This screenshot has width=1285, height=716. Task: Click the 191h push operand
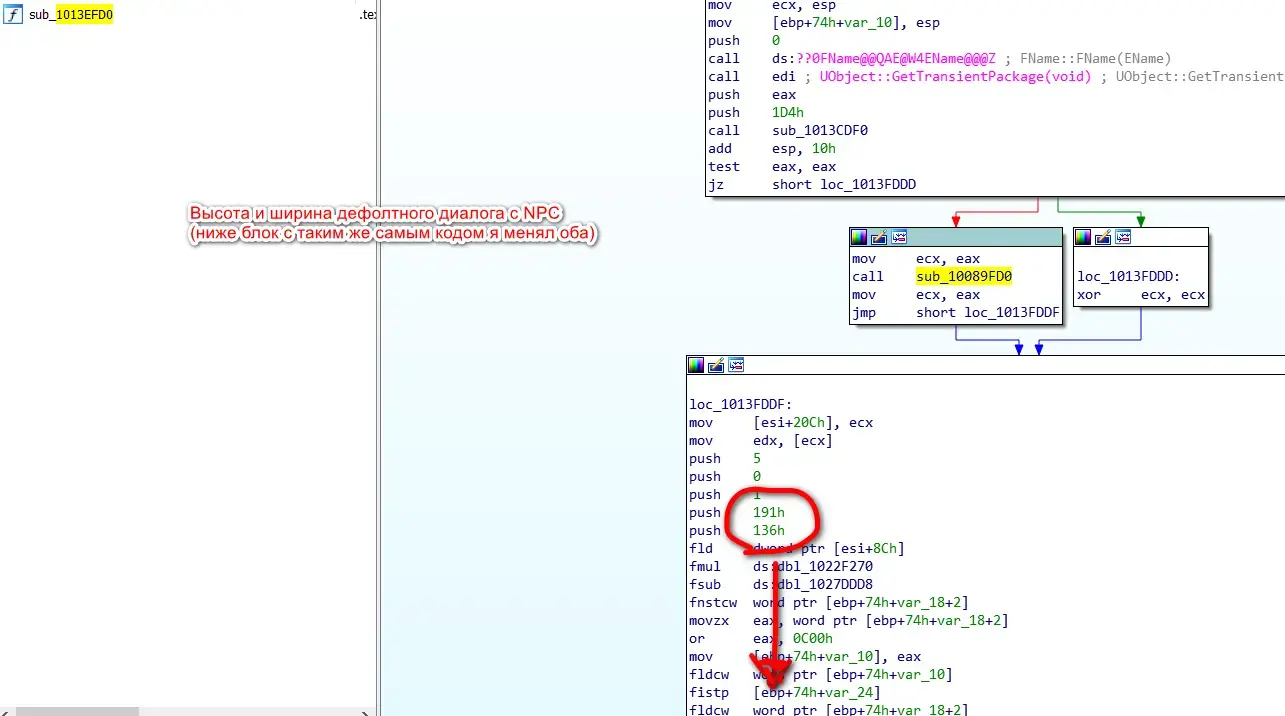769,513
